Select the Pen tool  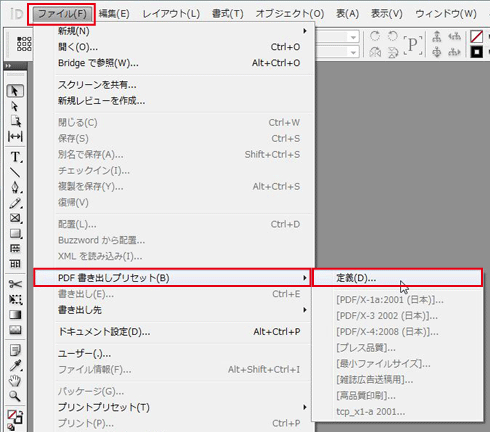(15, 188)
